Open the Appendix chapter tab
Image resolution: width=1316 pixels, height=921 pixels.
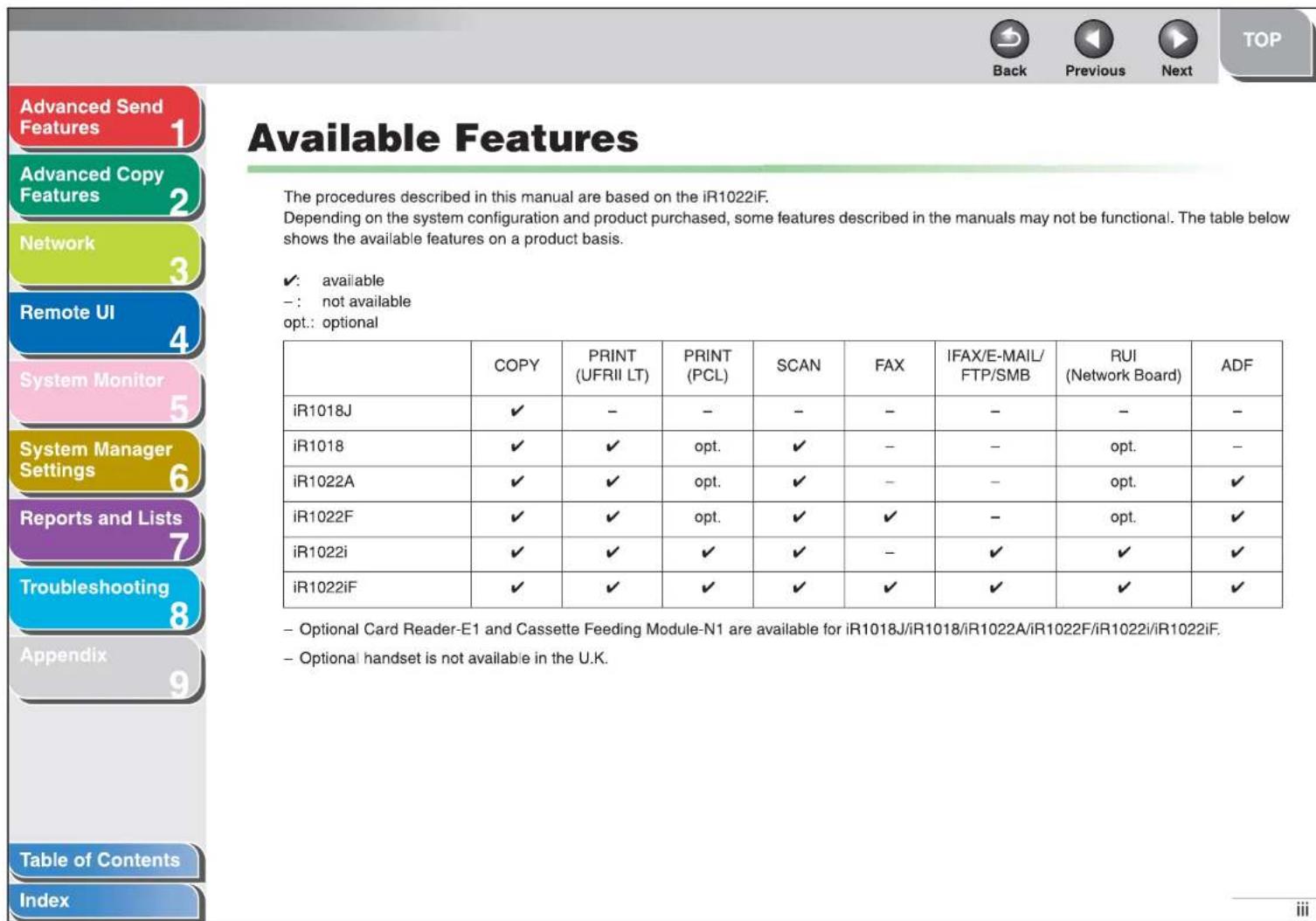click(105, 668)
